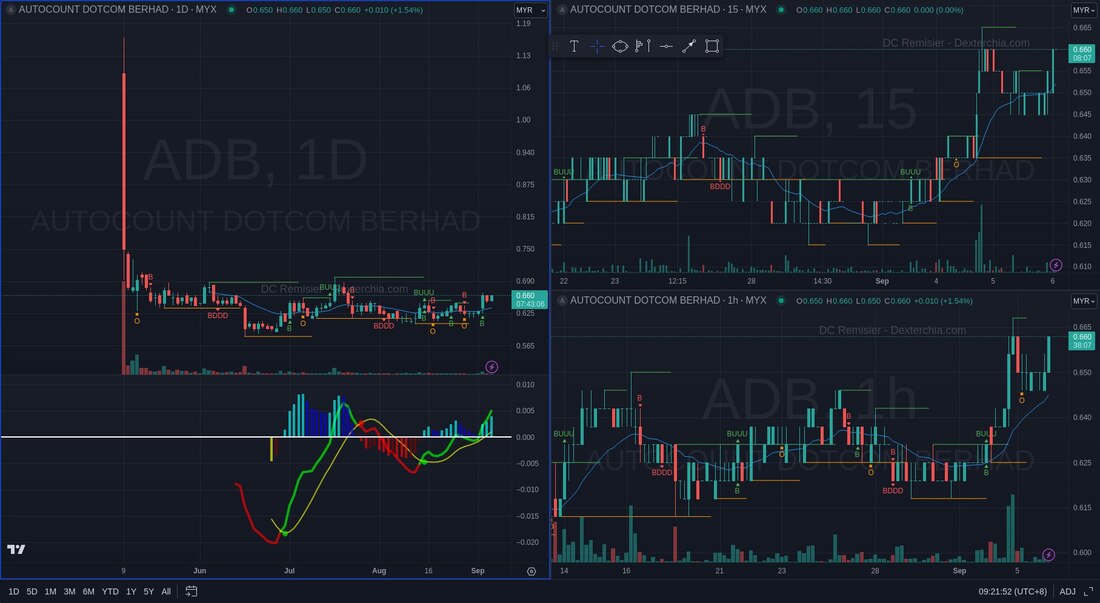Switch range to 5Y
Image resolution: width=1100 pixels, height=603 pixels.
point(149,592)
